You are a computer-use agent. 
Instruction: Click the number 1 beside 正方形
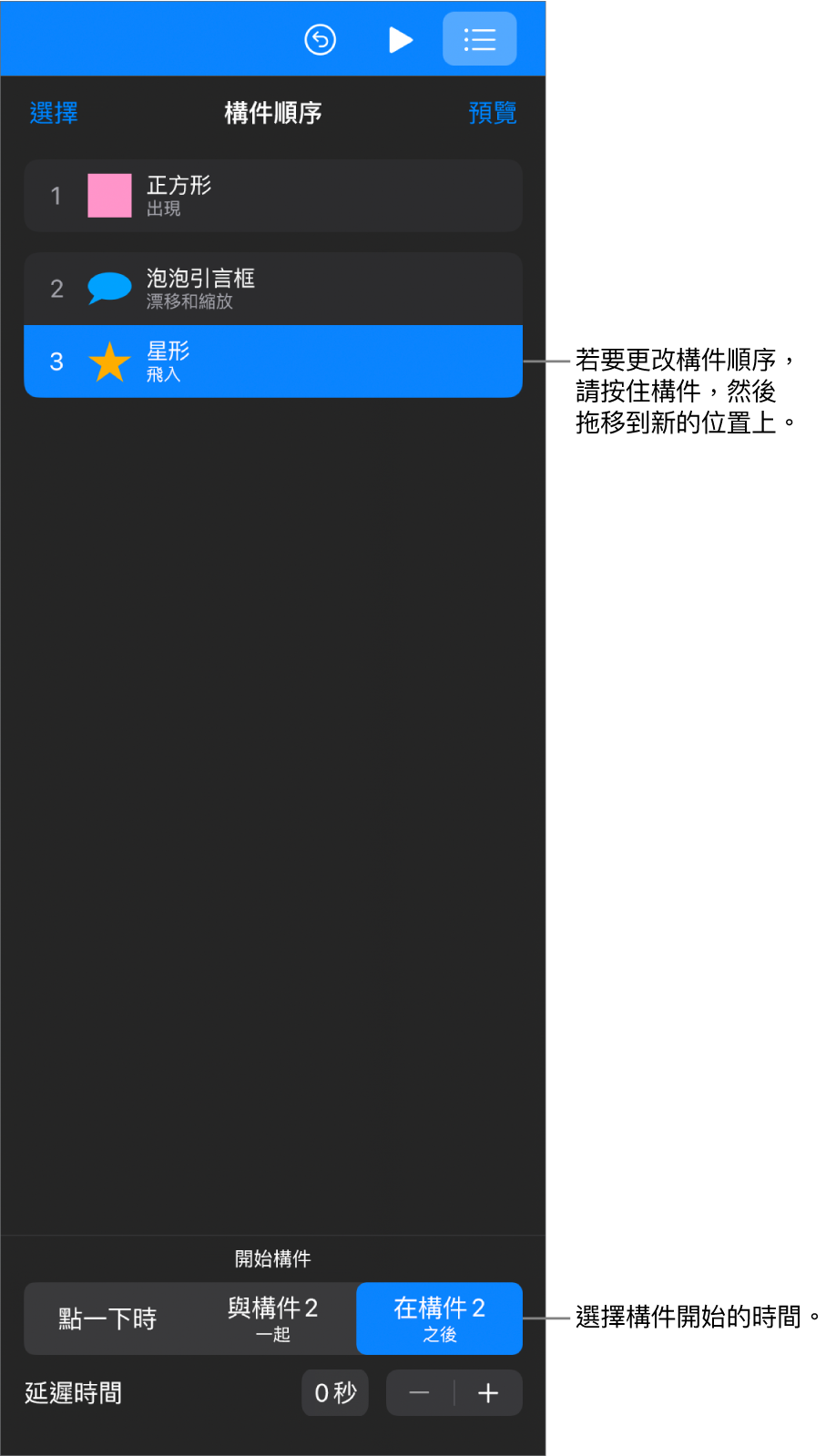tap(56, 196)
